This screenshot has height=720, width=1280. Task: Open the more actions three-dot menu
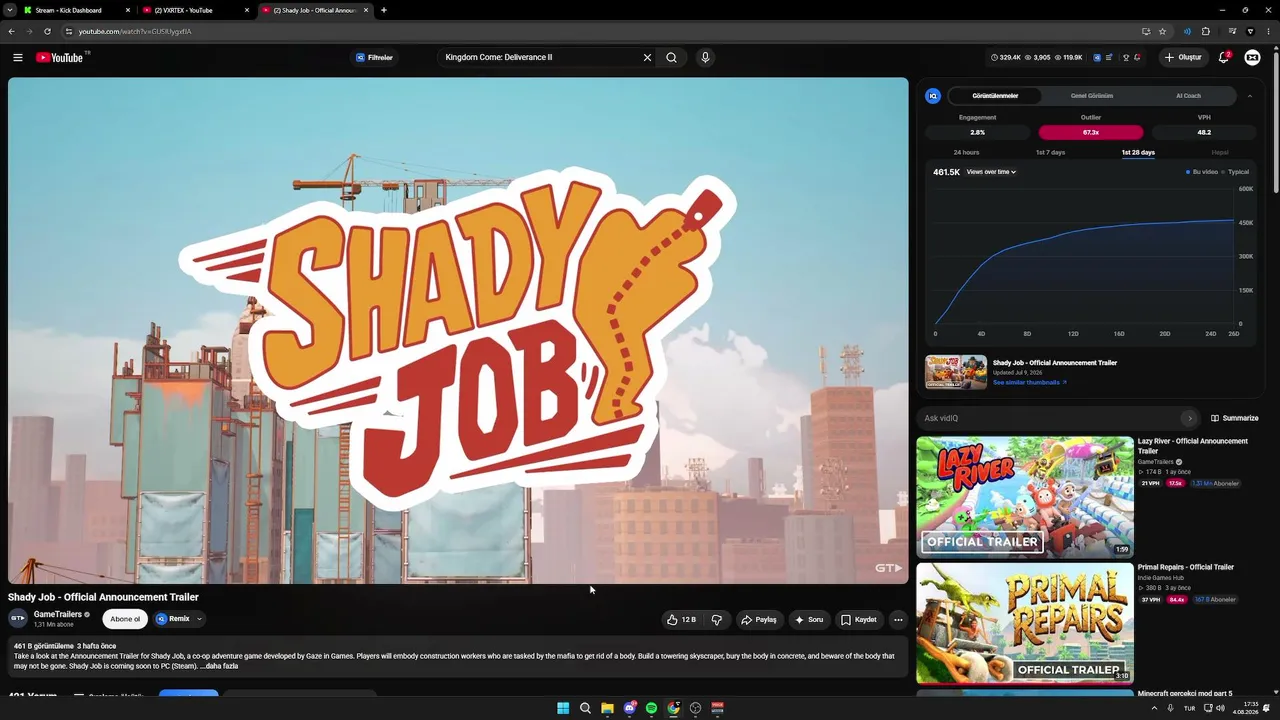pos(898,620)
